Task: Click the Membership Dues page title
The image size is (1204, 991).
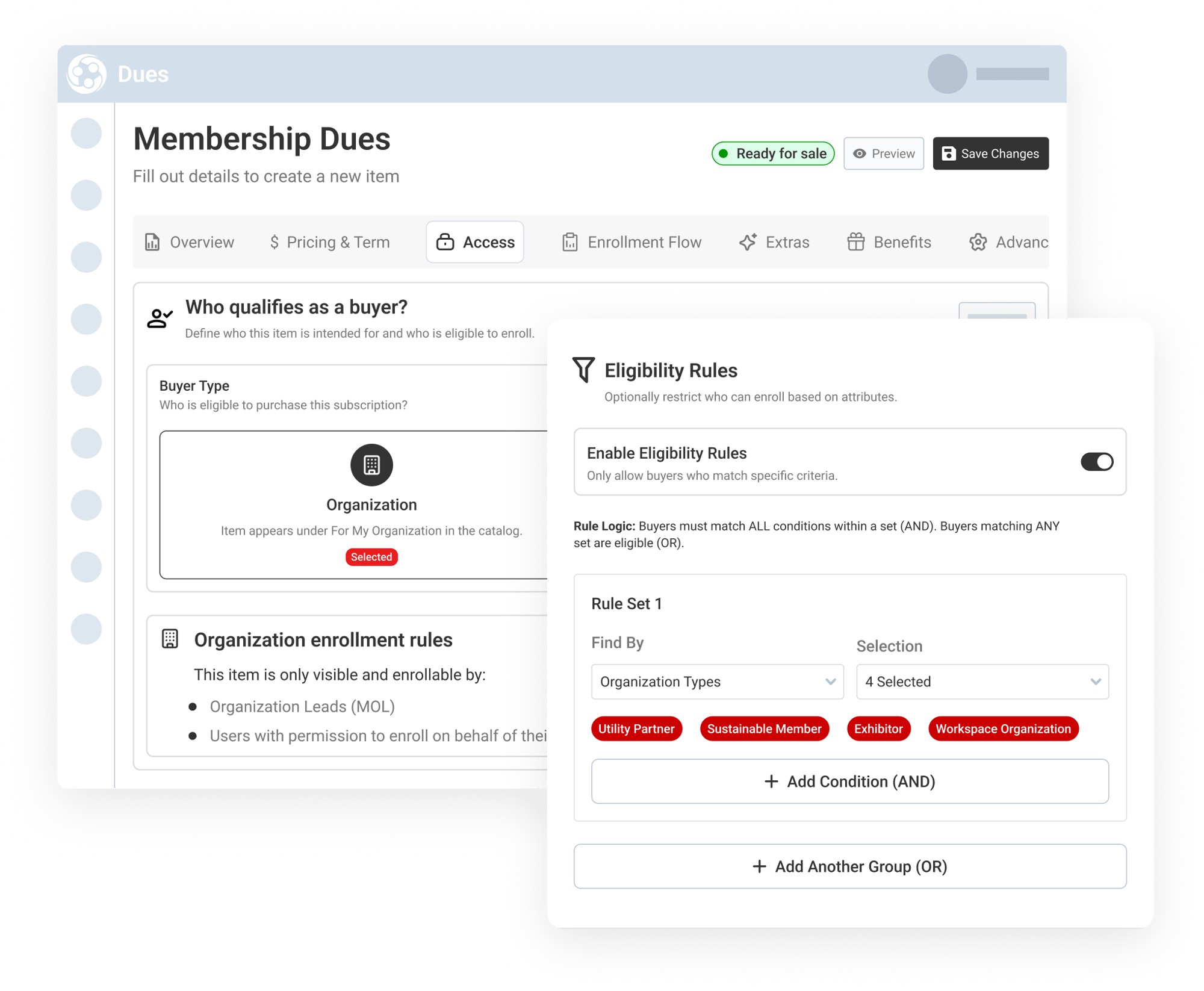Action: click(262, 138)
